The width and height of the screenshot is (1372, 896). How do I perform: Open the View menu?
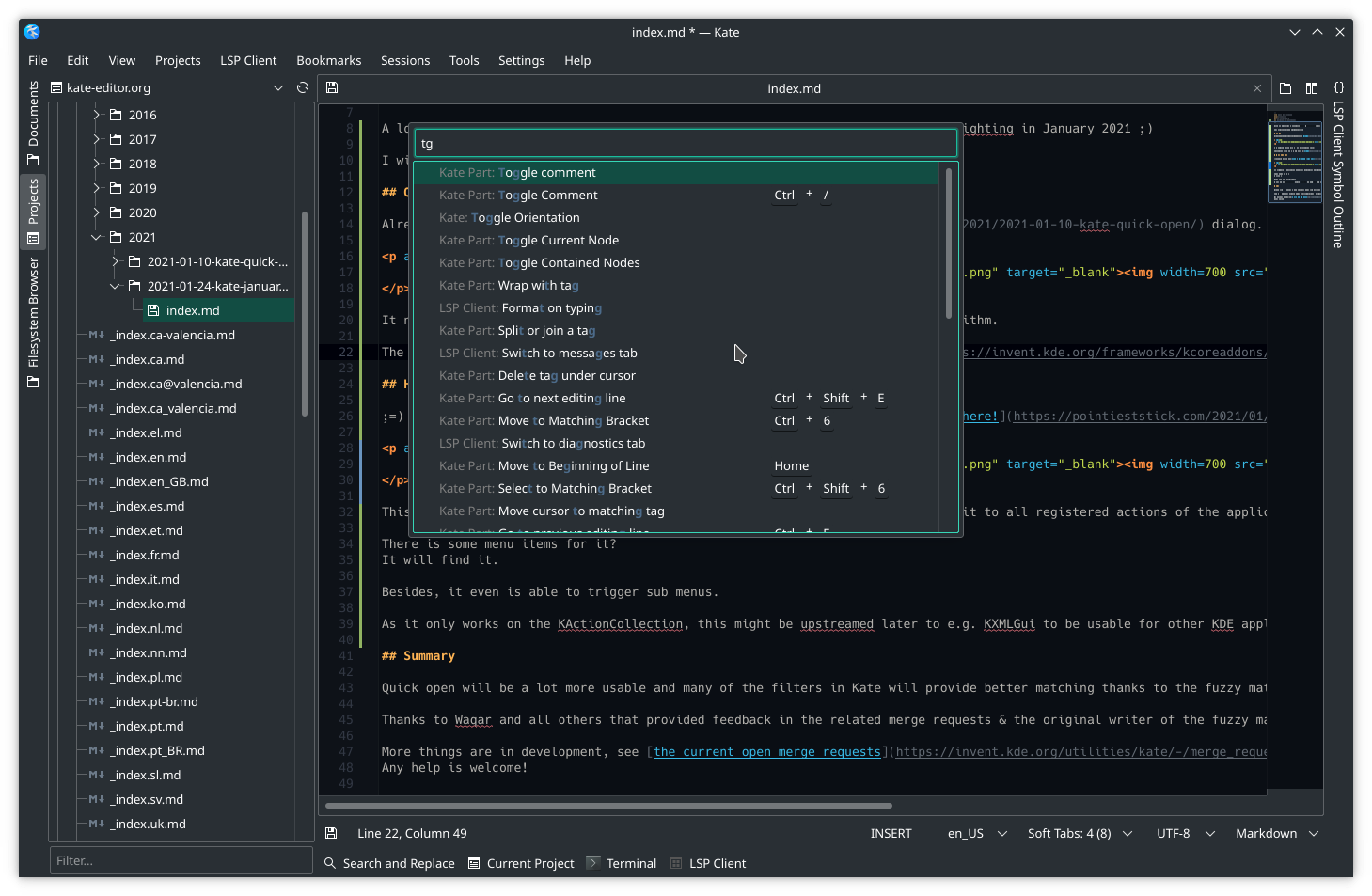pyautogui.click(x=122, y=60)
